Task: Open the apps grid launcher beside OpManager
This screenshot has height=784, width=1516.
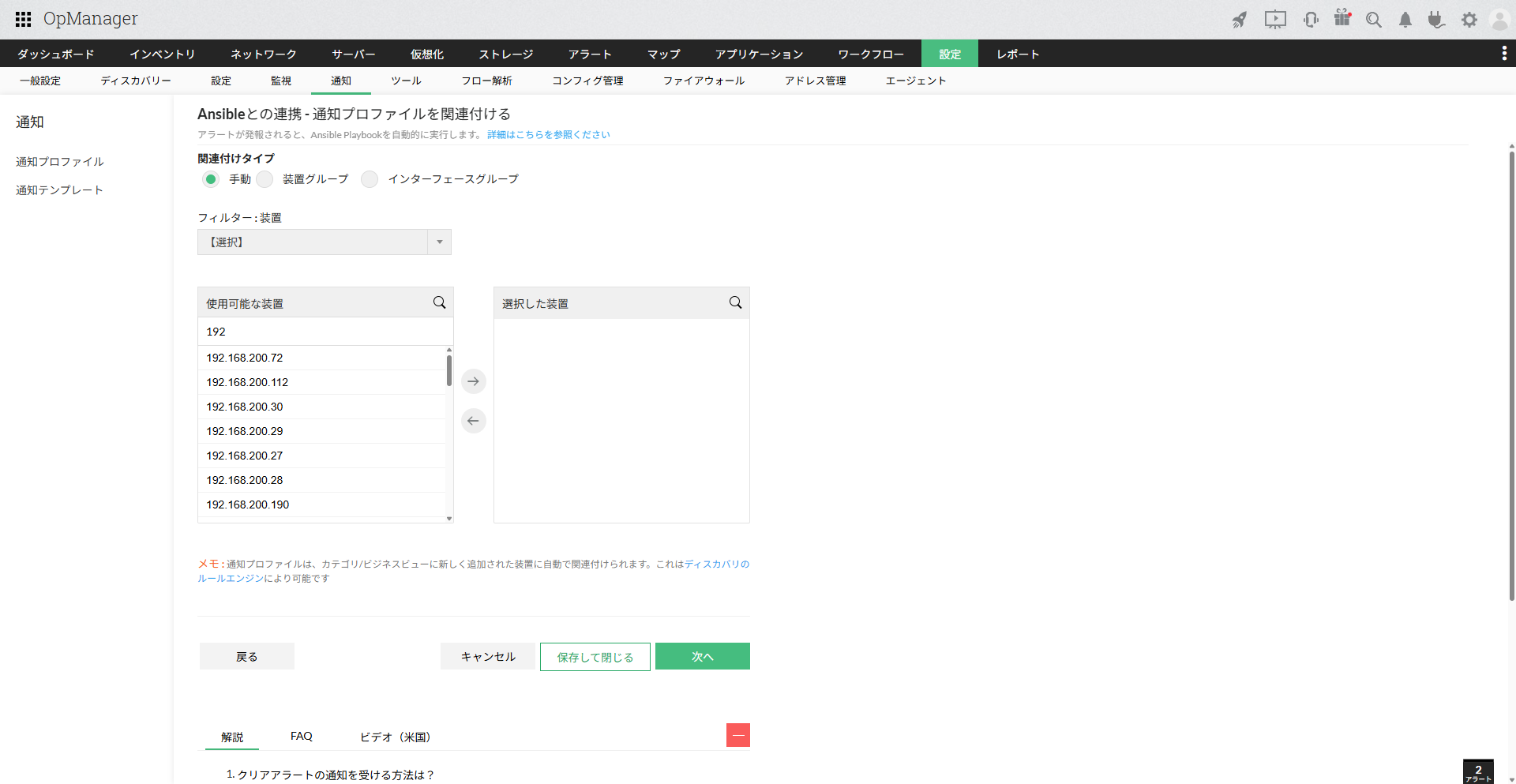Action: pyautogui.click(x=24, y=19)
